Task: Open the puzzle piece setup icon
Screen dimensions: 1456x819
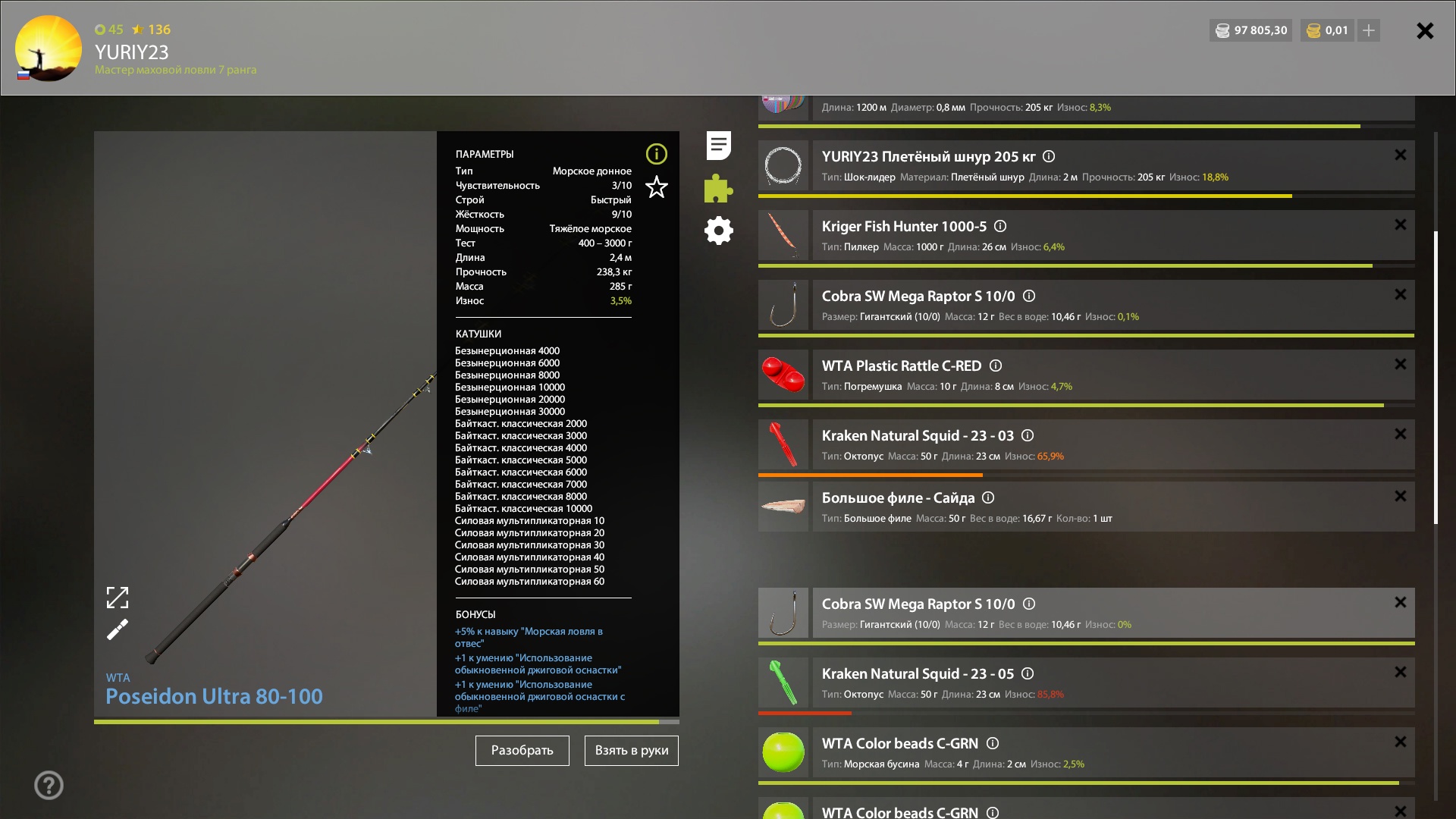Action: 718,188
